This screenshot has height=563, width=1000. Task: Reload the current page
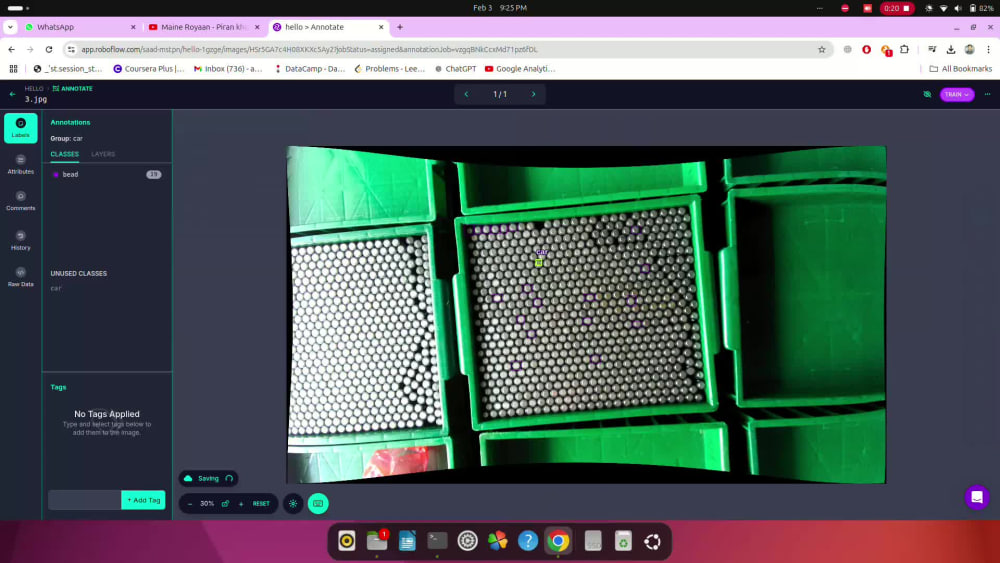(49, 49)
